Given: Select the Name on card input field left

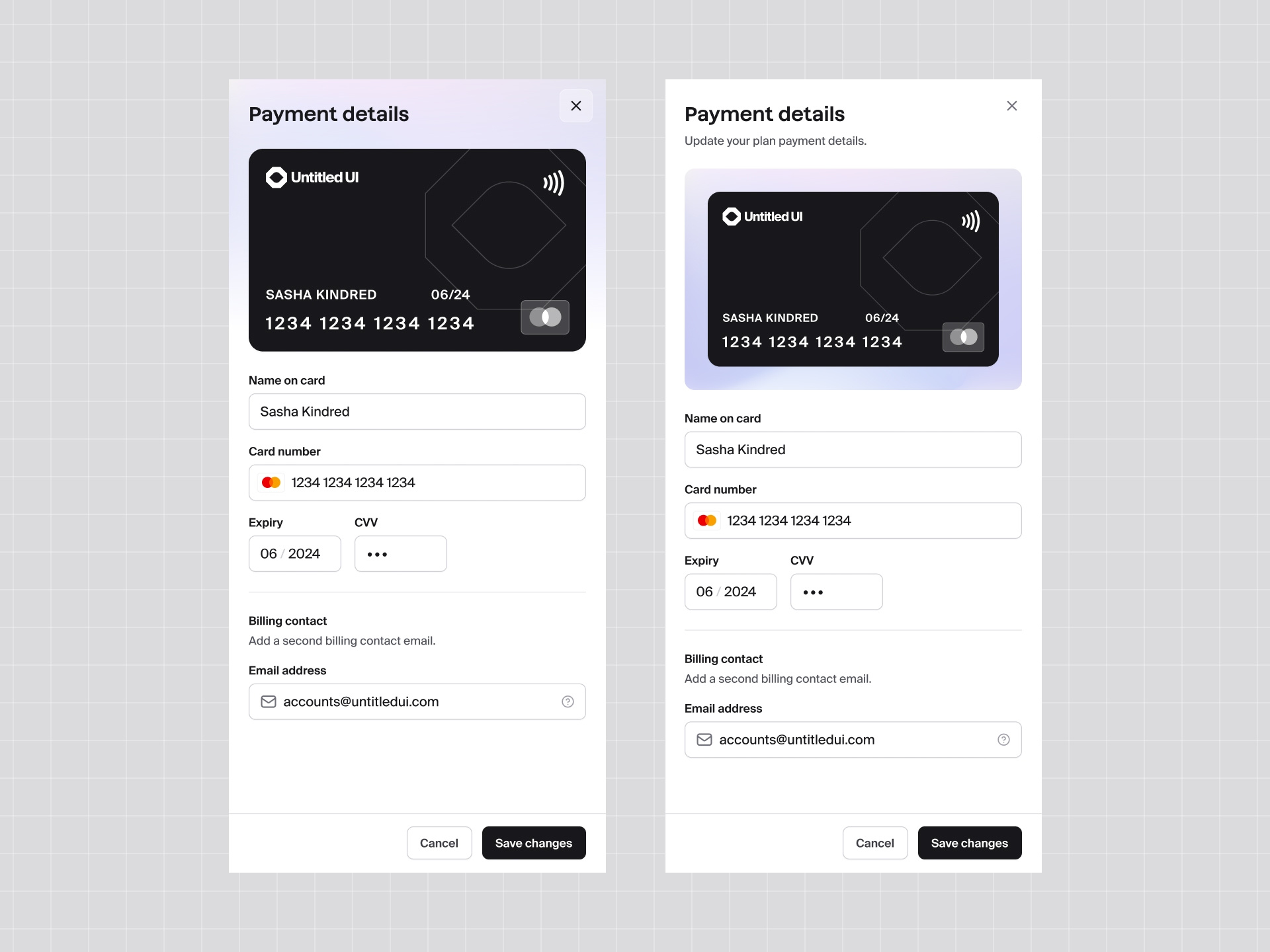Looking at the screenshot, I should pyautogui.click(x=417, y=411).
